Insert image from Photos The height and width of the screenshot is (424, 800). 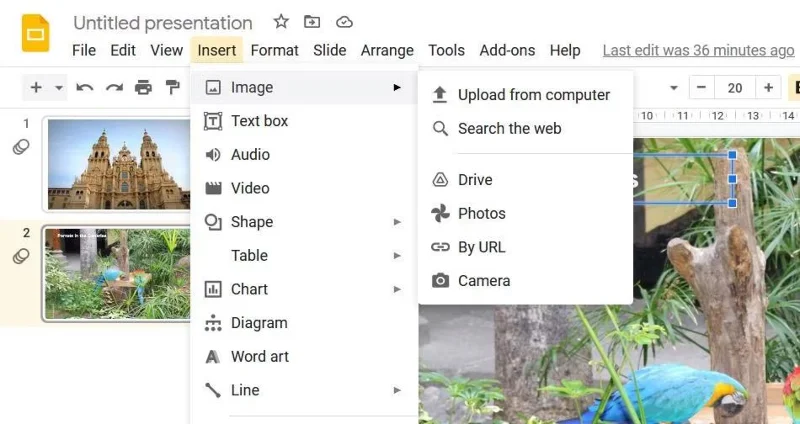[x=526, y=213]
